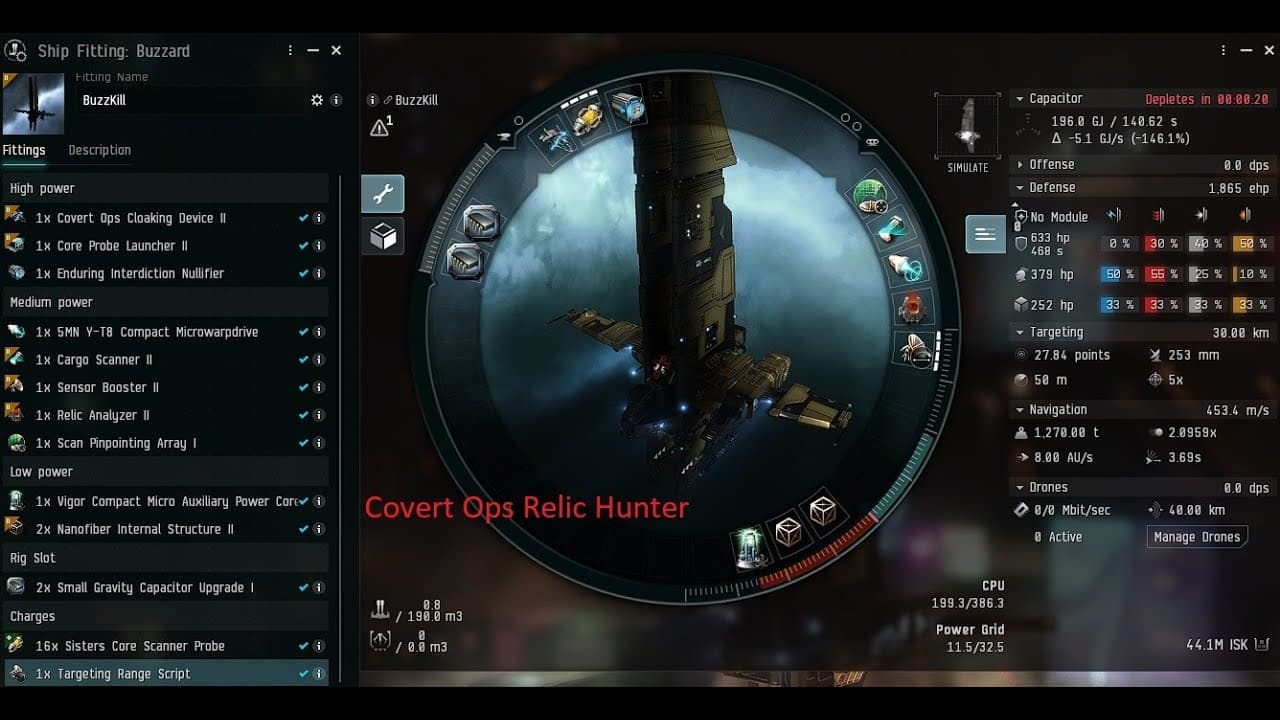Viewport: 1280px width, 720px height.
Task: Toggle checkmark for Sensor Booster II
Action: coord(303,387)
